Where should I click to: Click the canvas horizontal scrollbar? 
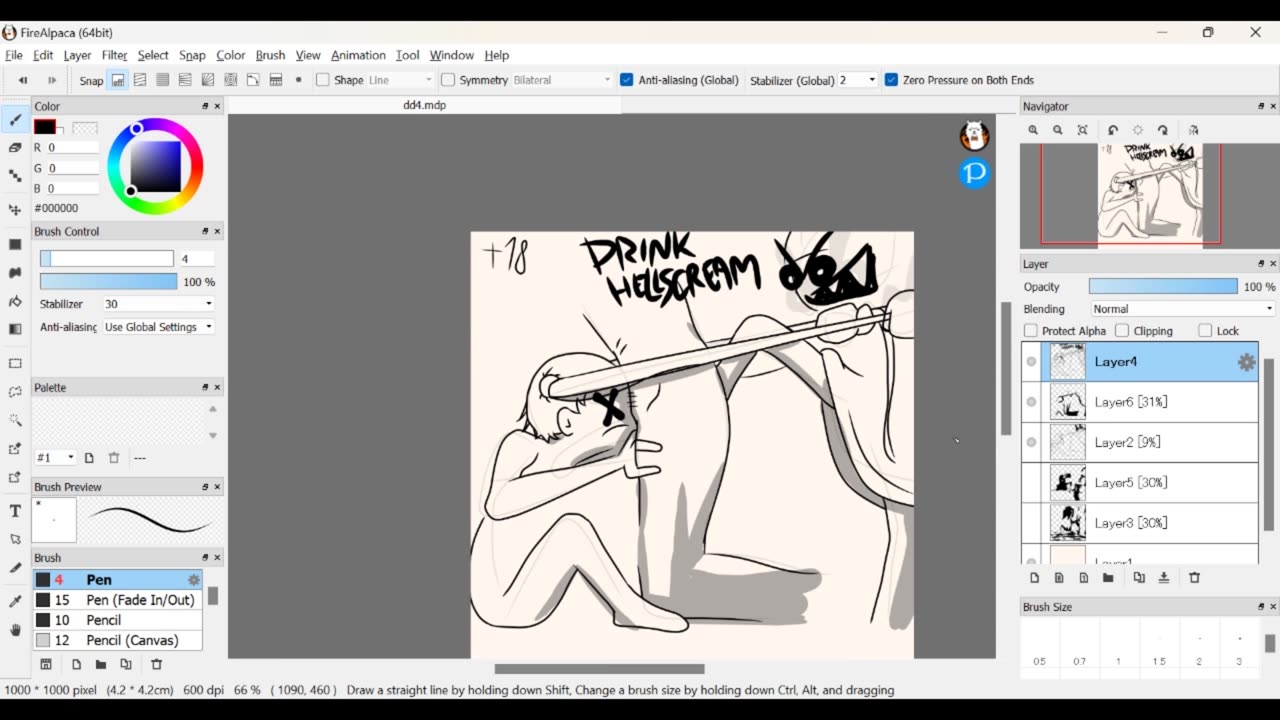click(599, 669)
